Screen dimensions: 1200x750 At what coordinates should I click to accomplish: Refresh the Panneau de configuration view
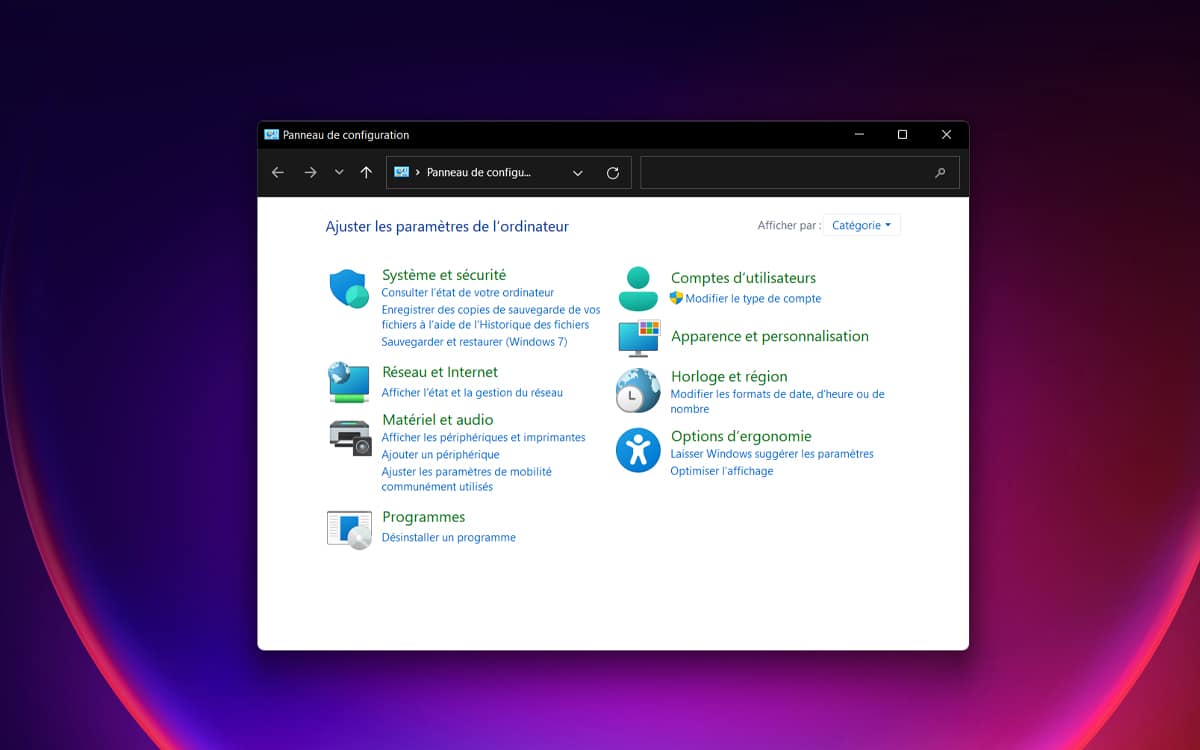click(x=613, y=173)
